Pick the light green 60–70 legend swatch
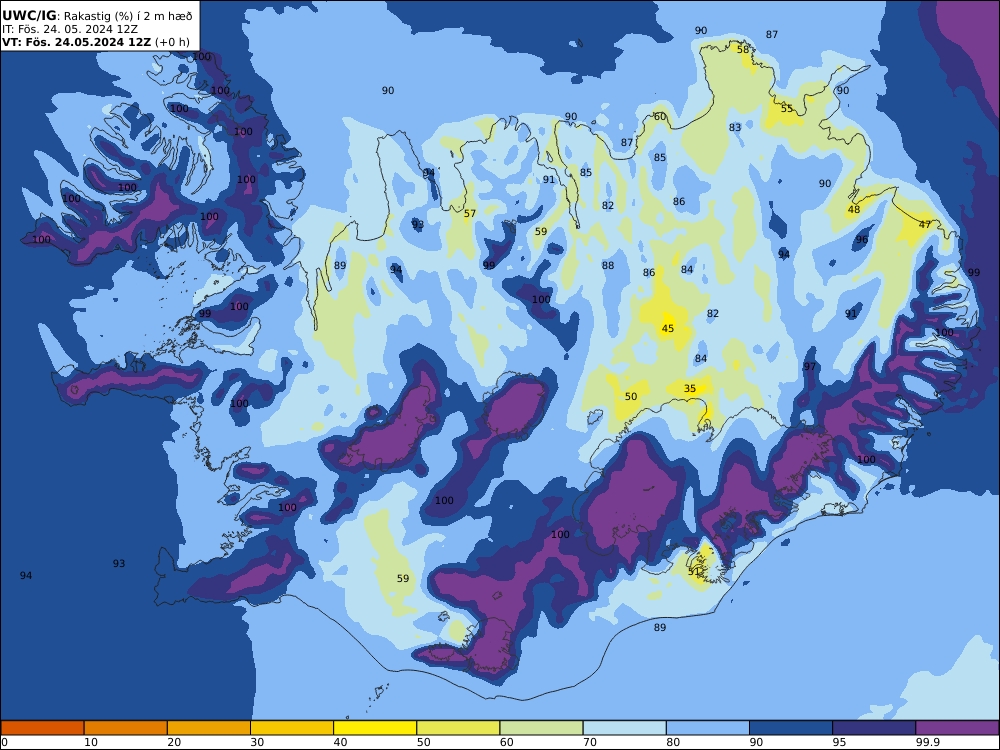1000x750 pixels. [x=541, y=728]
